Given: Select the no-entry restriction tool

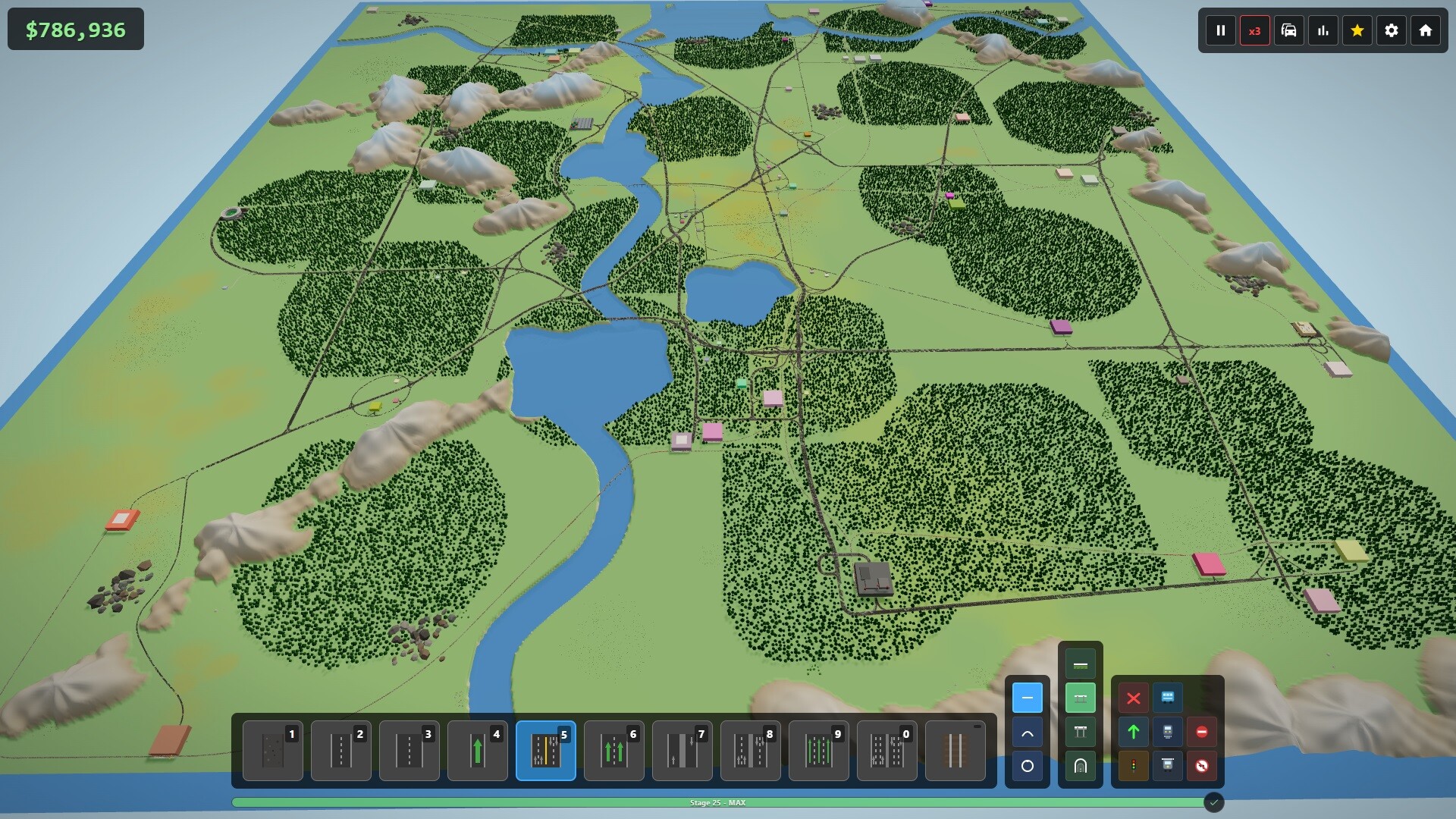Looking at the screenshot, I should pos(1202,732).
